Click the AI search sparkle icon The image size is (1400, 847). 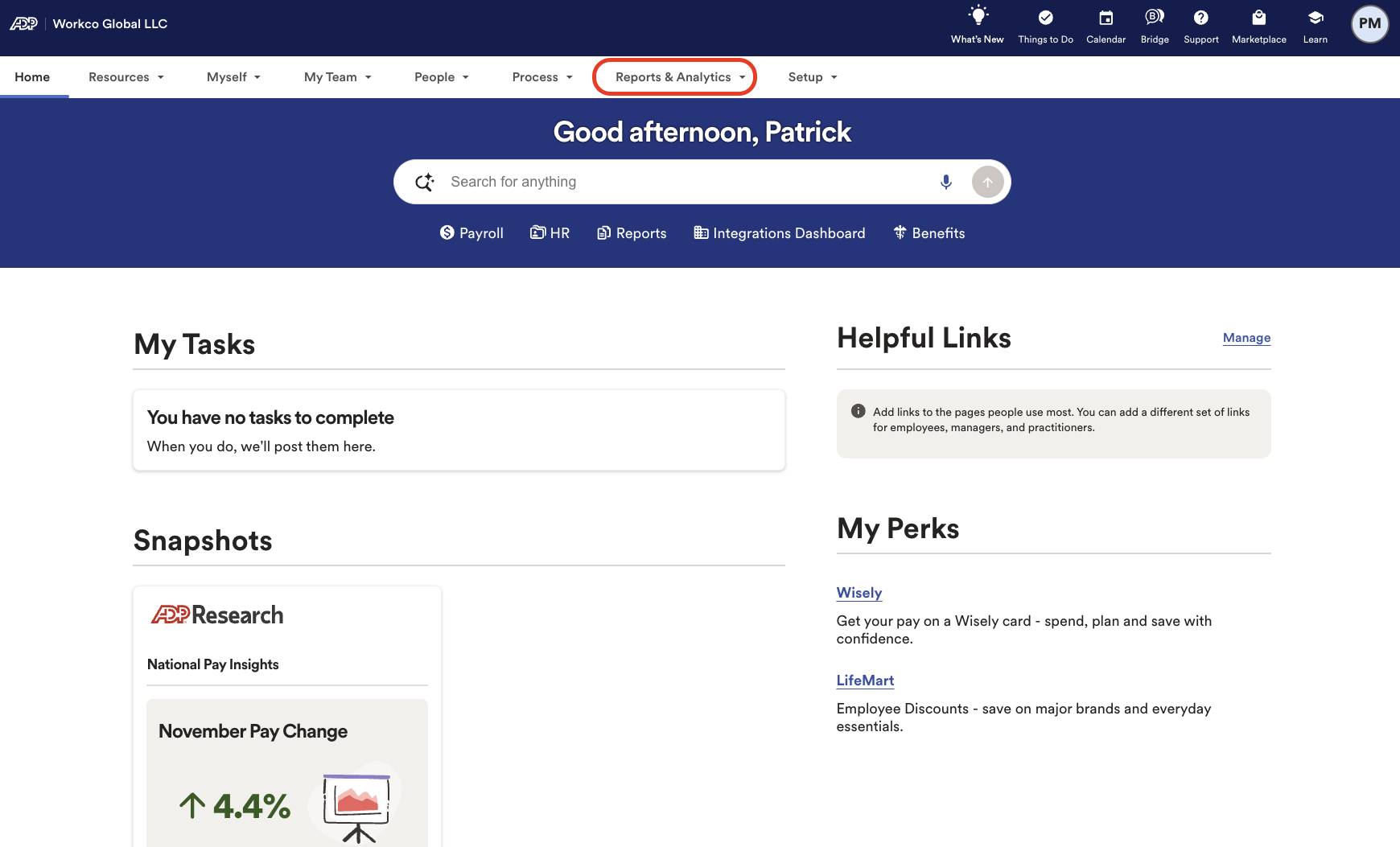point(425,182)
